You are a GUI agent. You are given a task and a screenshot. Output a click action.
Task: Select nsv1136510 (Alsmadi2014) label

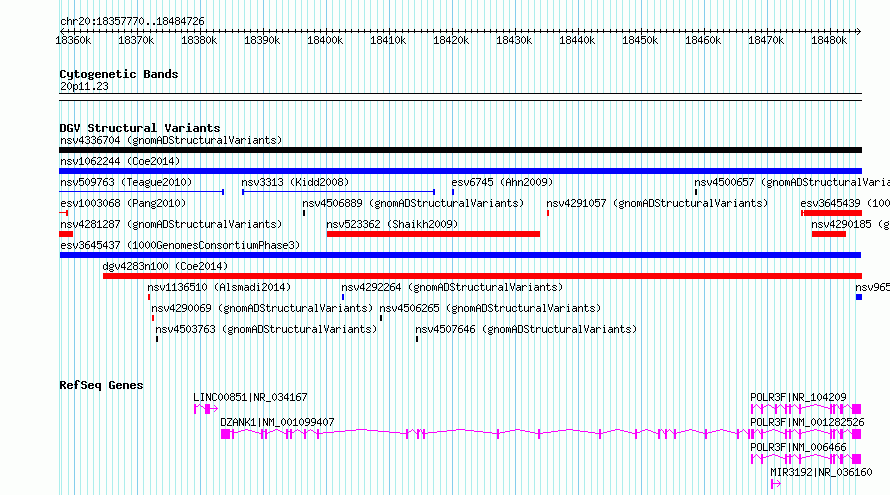tap(219, 287)
